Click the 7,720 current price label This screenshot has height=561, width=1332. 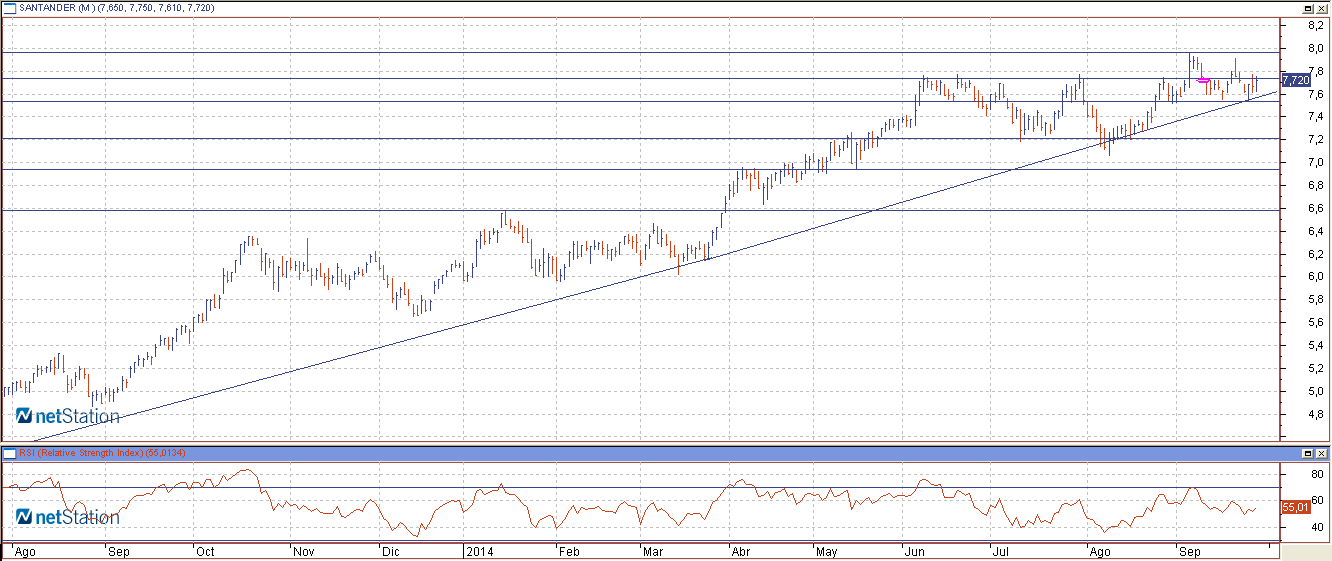(1295, 79)
